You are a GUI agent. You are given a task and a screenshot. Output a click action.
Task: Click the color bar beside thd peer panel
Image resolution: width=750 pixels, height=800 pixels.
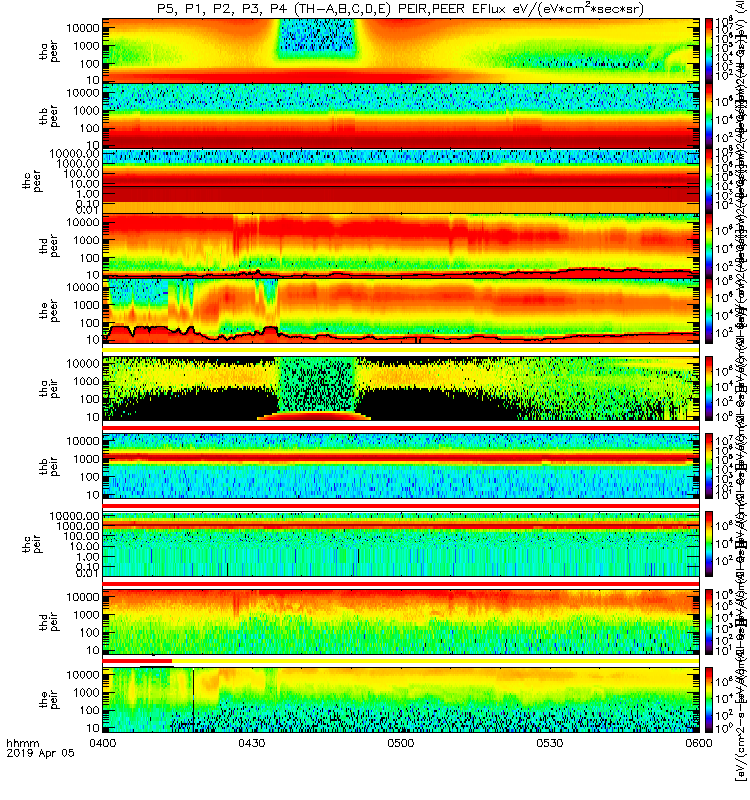pos(709,245)
